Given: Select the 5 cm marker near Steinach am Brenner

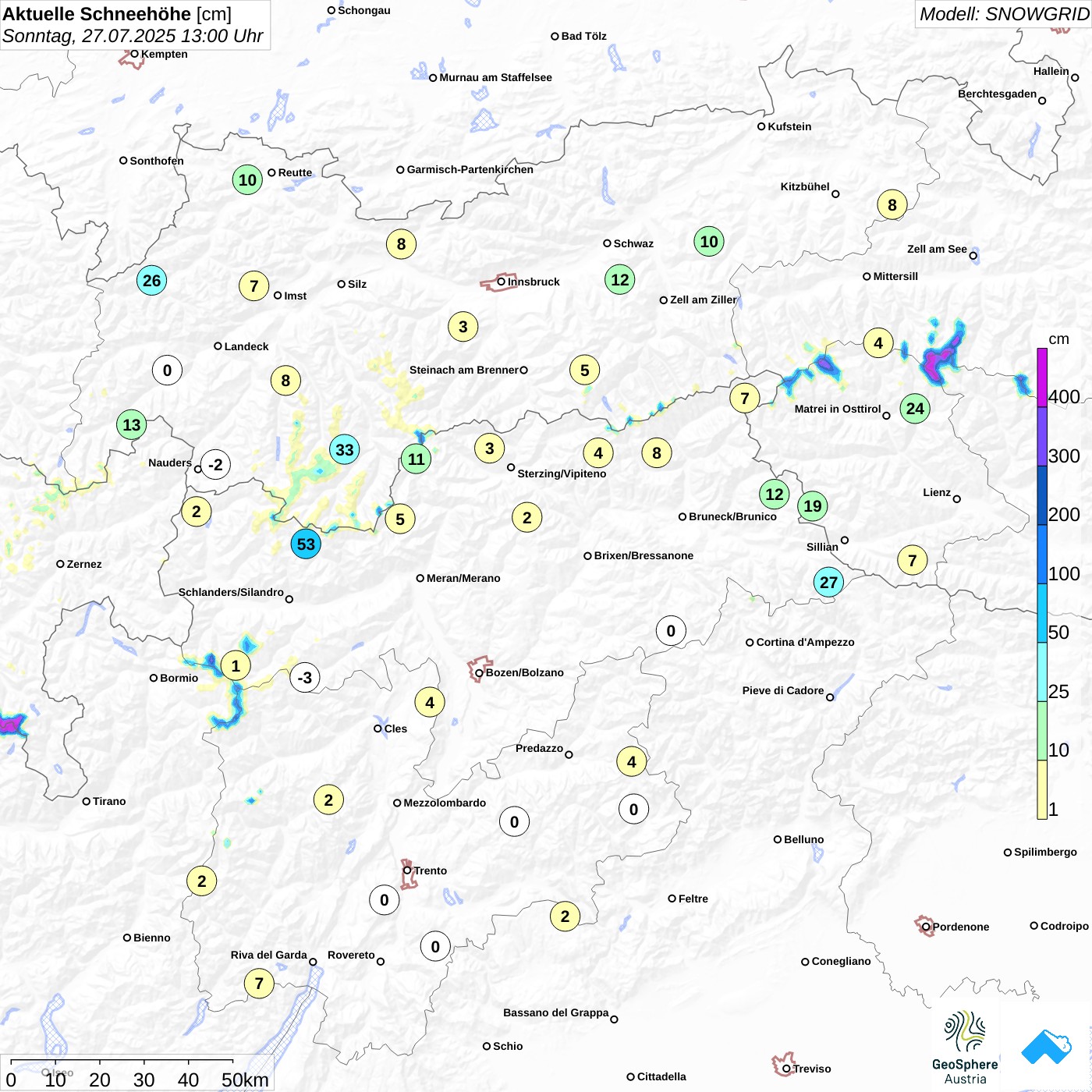Looking at the screenshot, I should pos(584,370).
